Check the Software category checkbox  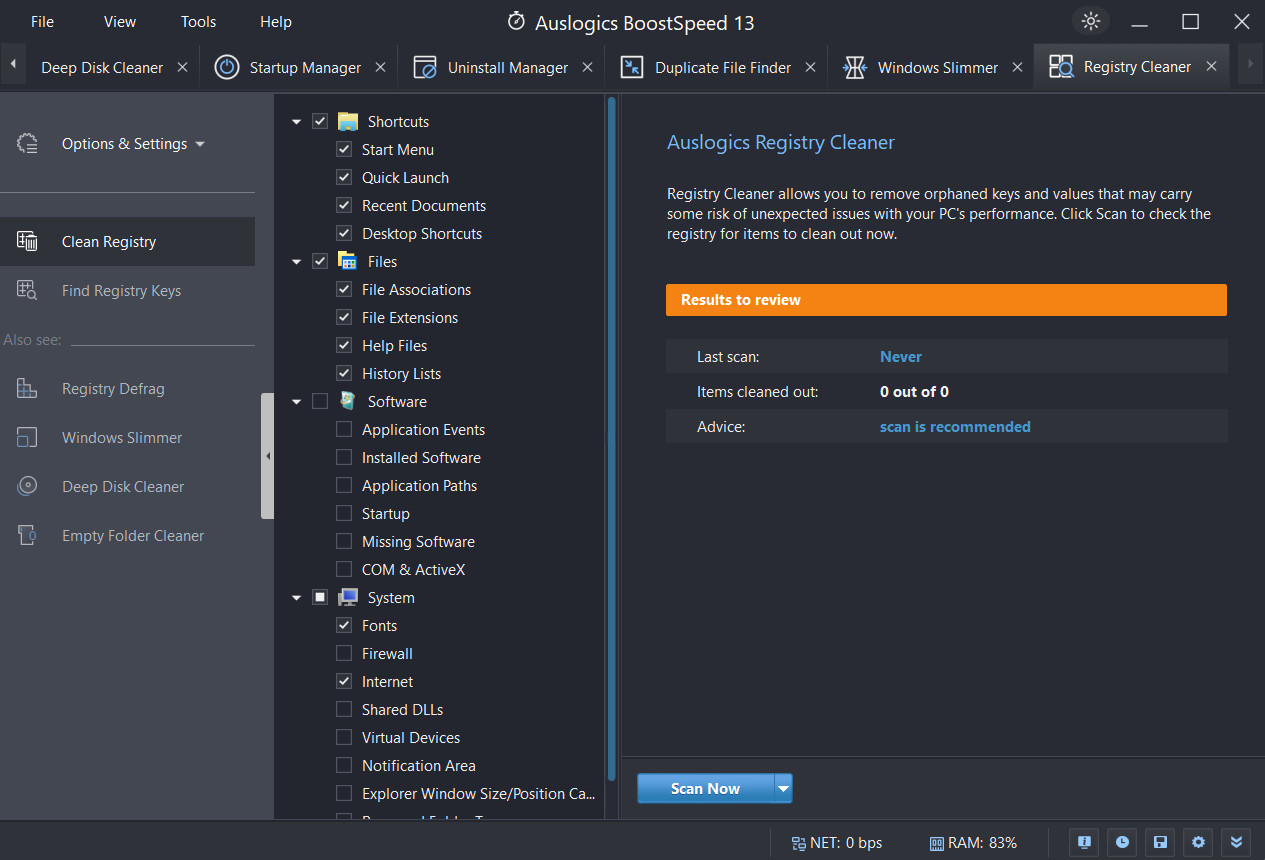[320, 401]
